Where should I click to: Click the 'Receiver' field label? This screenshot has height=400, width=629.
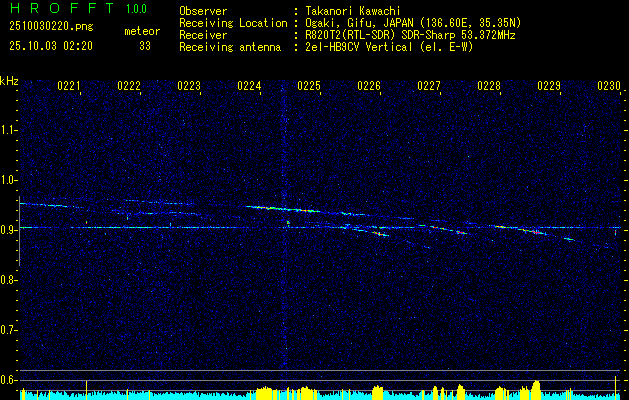click(203, 35)
